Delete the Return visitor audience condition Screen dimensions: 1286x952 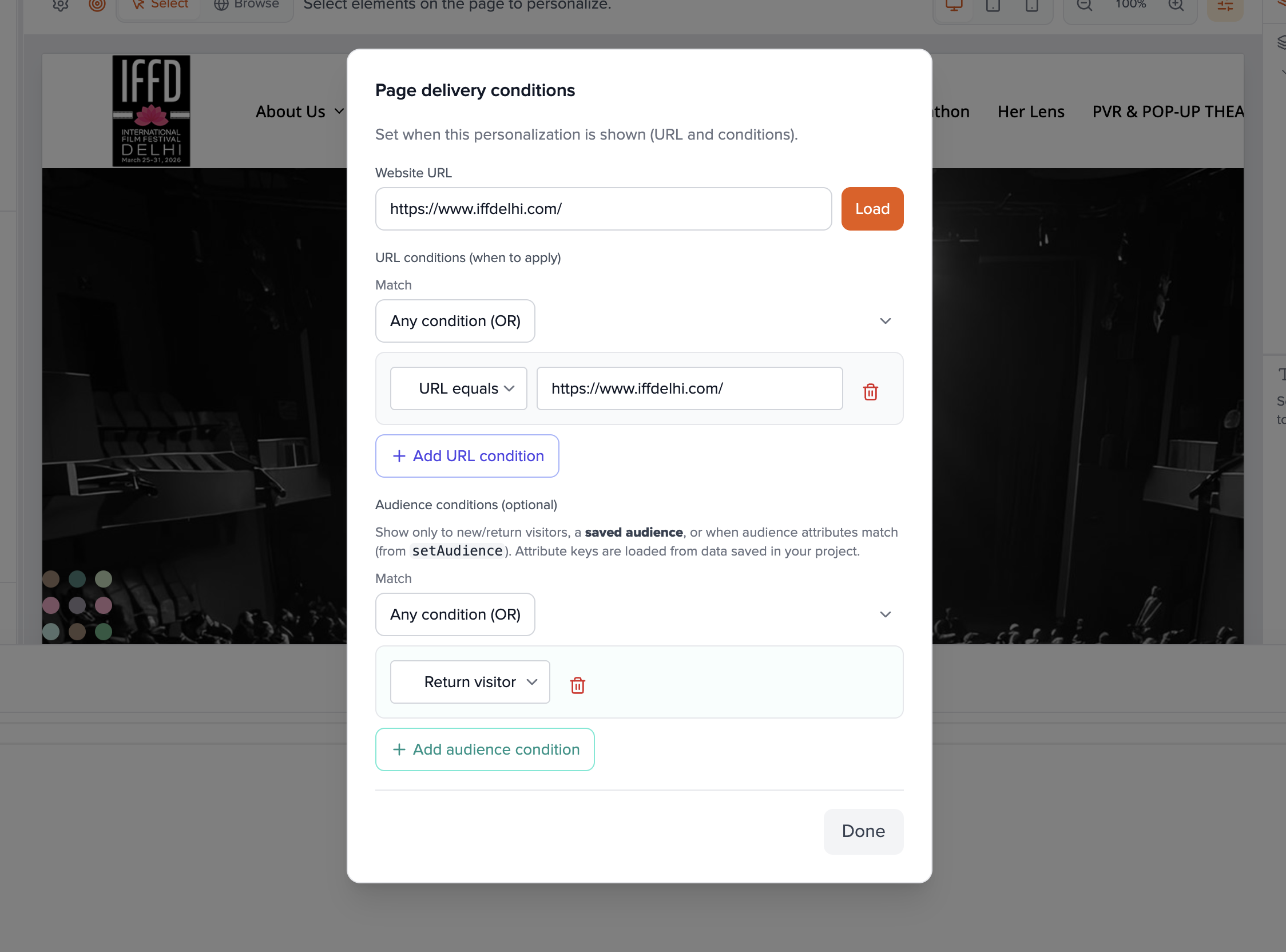click(x=577, y=685)
